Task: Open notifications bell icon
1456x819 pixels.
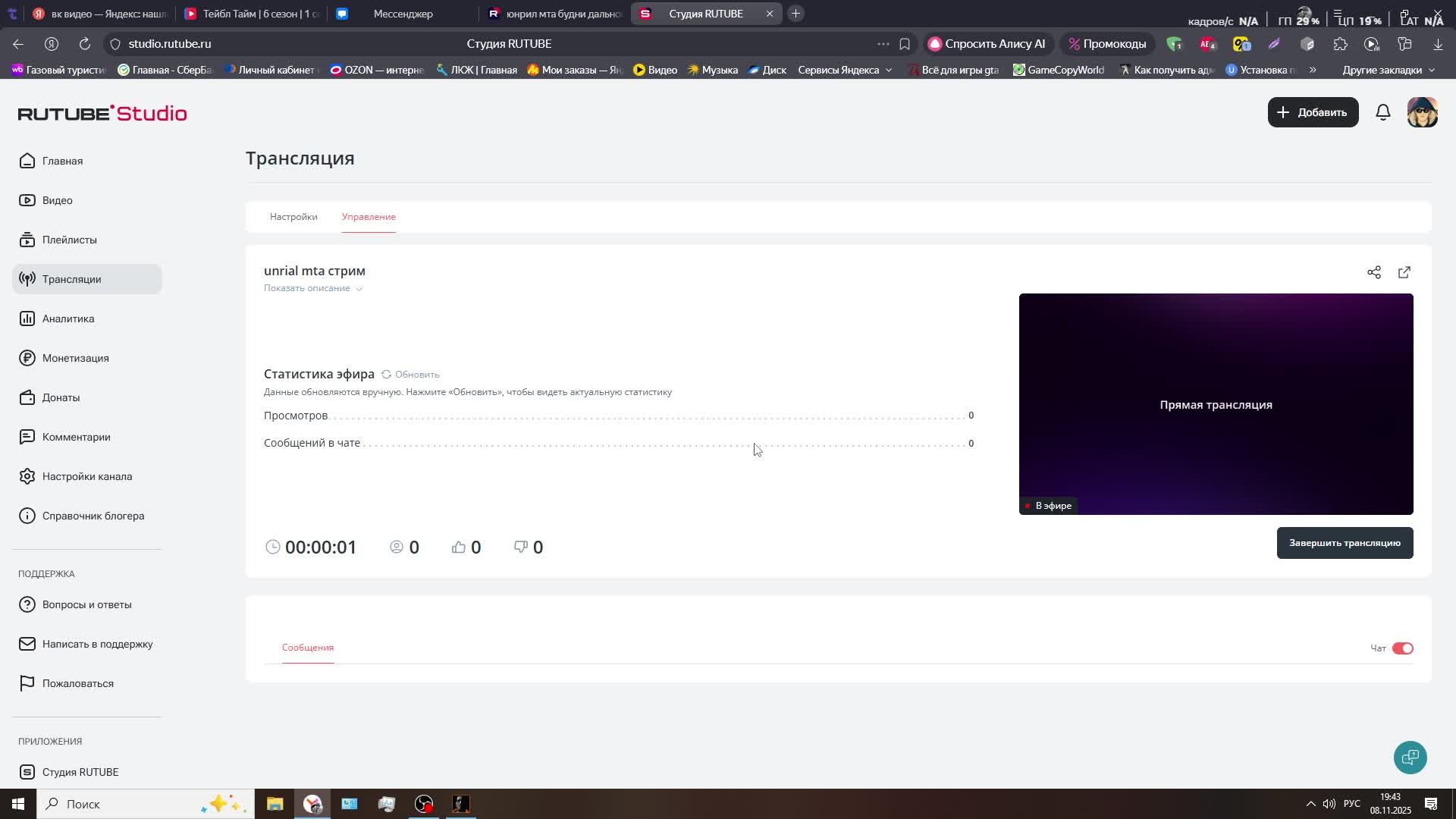Action: (1383, 112)
